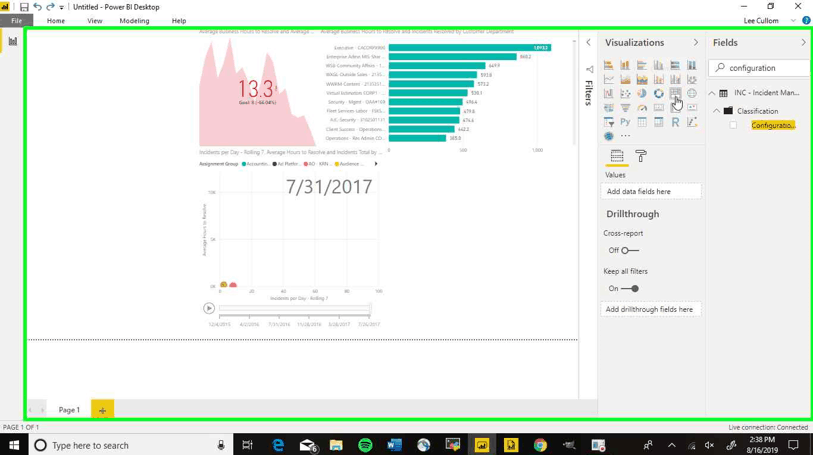Show next Assignment Group legend items
Screen dimensions: 814x455
(376, 164)
